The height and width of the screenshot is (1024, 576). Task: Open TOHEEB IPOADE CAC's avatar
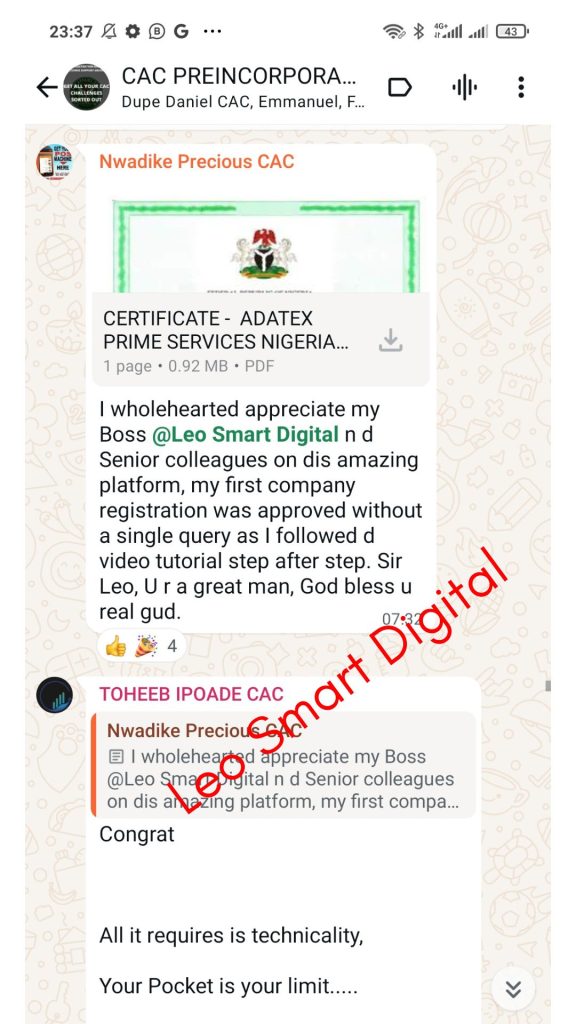point(54,694)
